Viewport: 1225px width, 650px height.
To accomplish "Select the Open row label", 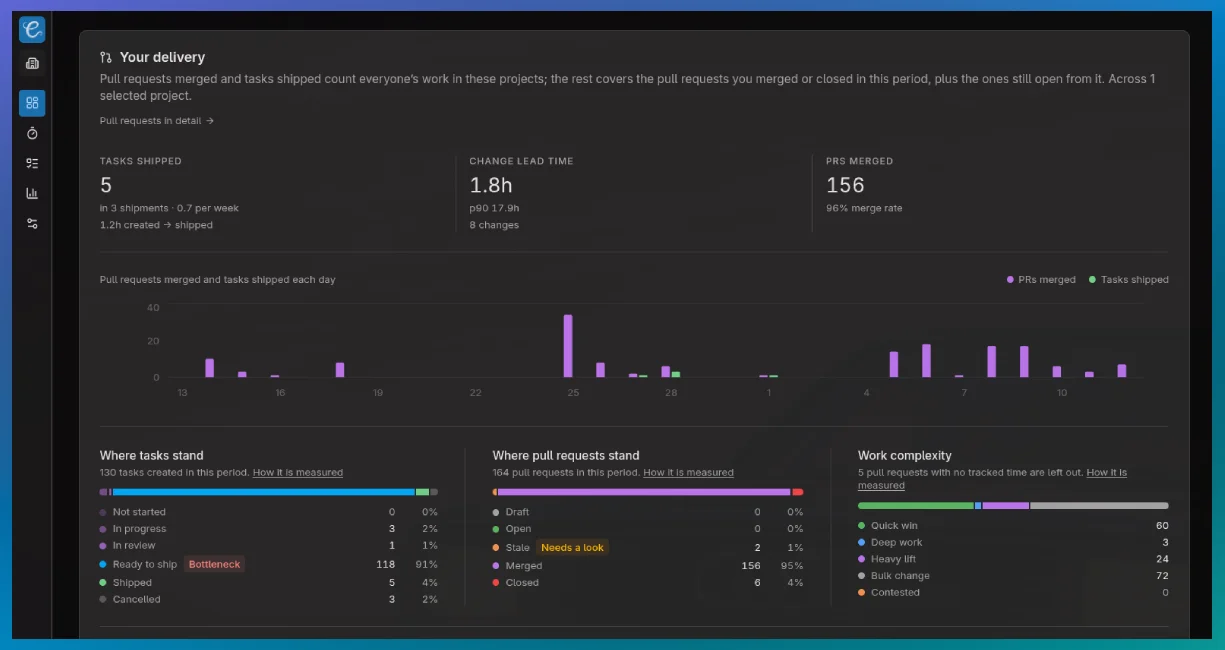I will pyautogui.click(x=518, y=529).
